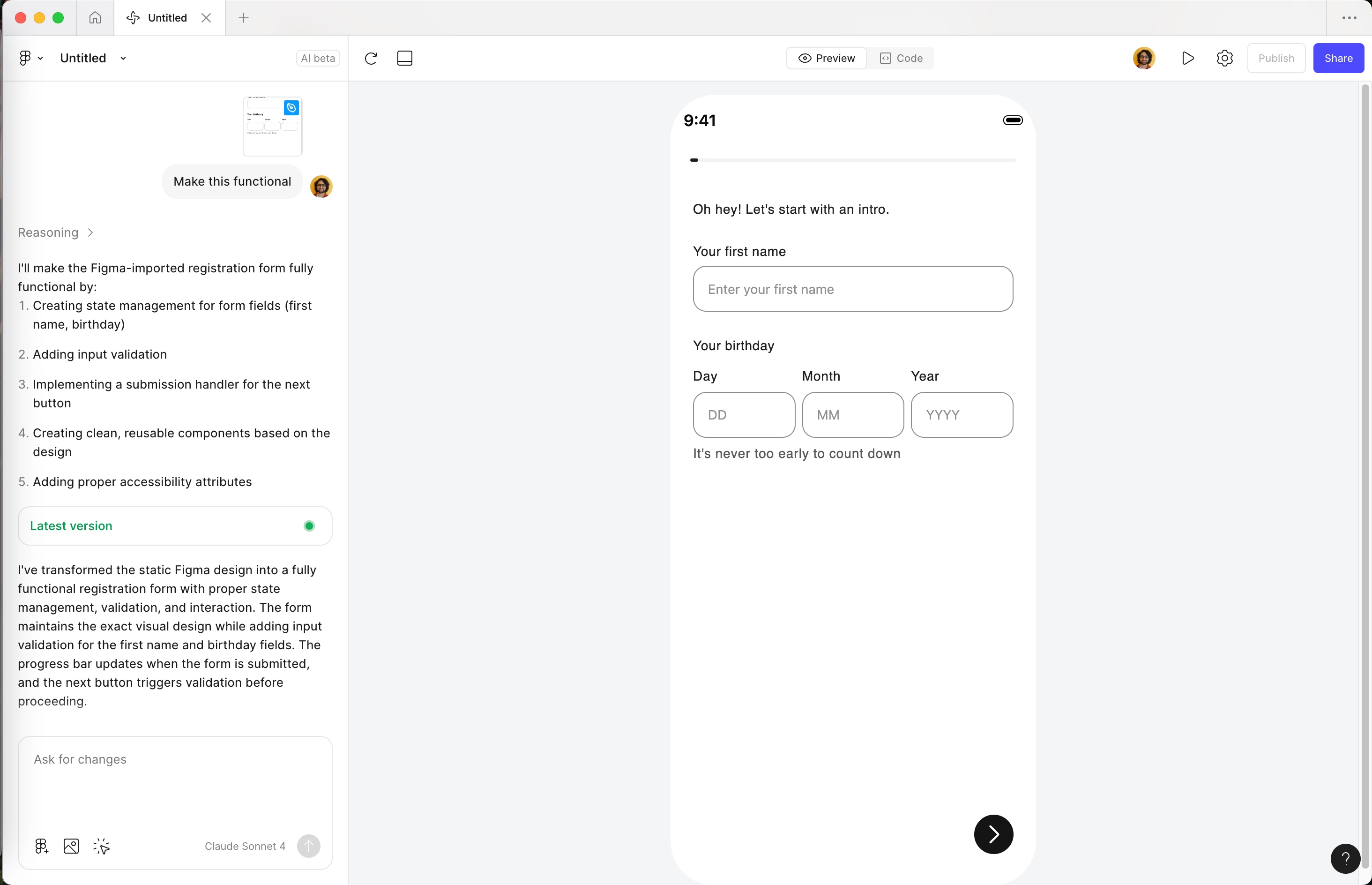The width and height of the screenshot is (1372, 885).
Task: Open the help question mark button
Action: 1345,859
